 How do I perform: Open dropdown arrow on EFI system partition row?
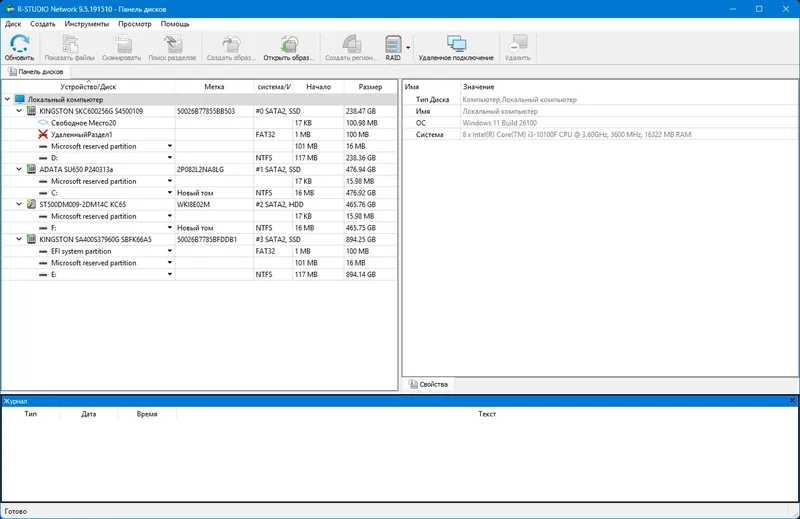pos(170,251)
